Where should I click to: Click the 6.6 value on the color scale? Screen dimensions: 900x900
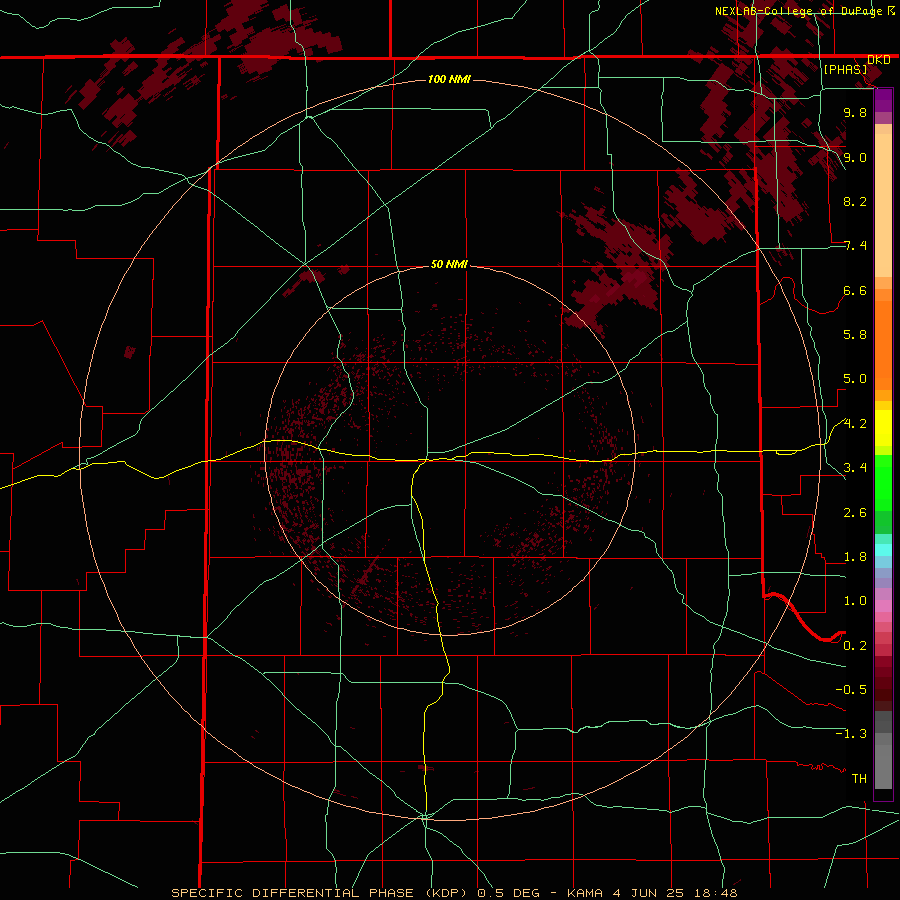pyautogui.click(x=855, y=290)
